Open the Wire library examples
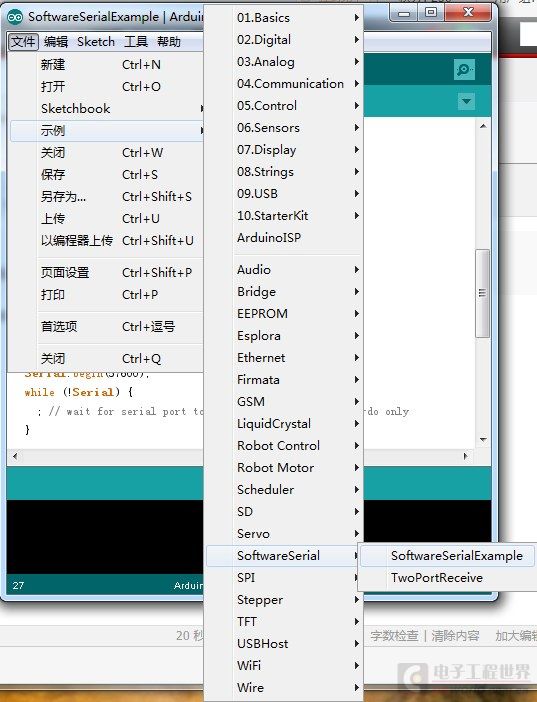Viewport: 537px width, 702px height. pos(284,687)
